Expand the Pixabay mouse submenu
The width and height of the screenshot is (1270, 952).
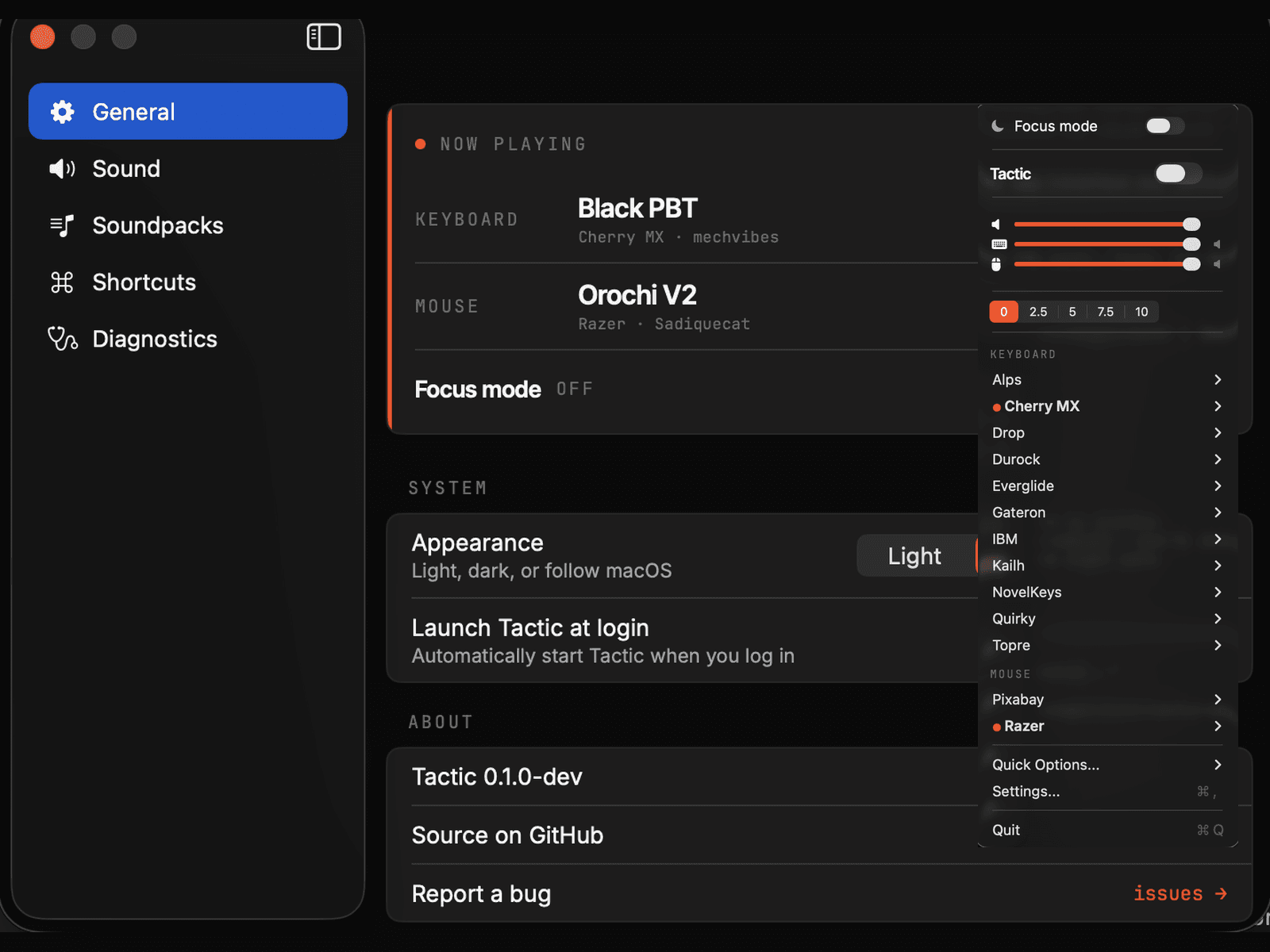coord(1106,700)
